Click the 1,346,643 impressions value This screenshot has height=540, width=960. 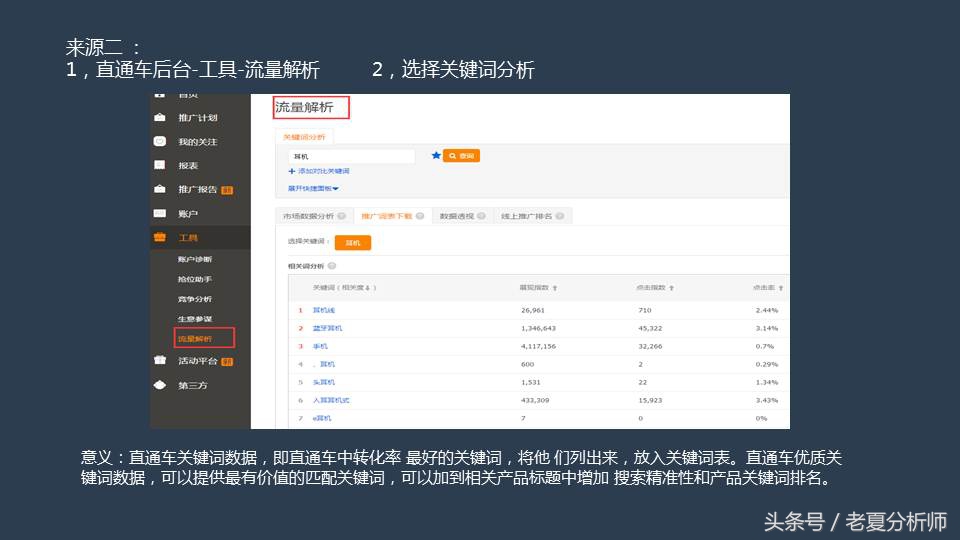point(538,328)
